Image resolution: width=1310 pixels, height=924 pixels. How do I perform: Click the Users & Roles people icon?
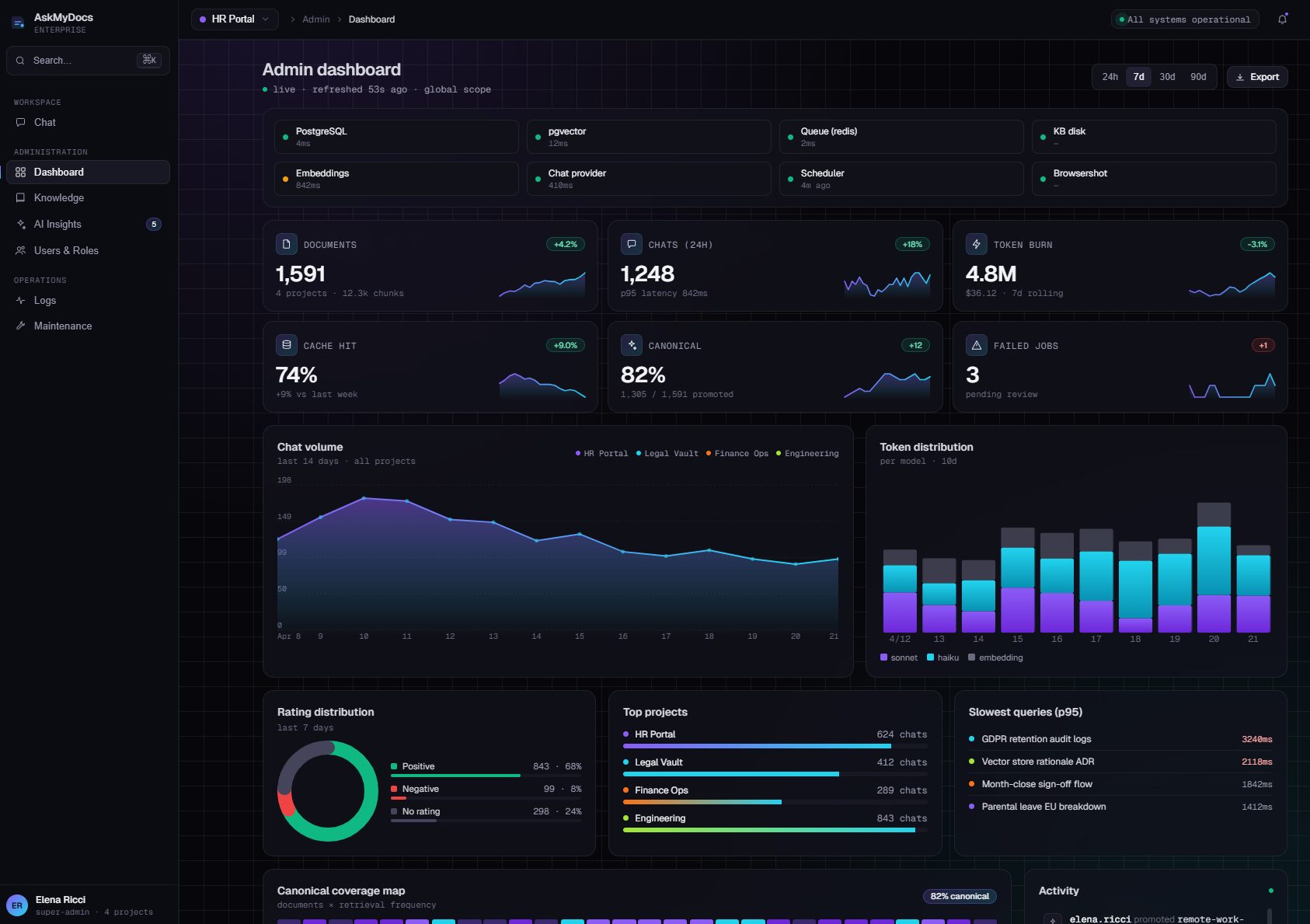coord(21,250)
